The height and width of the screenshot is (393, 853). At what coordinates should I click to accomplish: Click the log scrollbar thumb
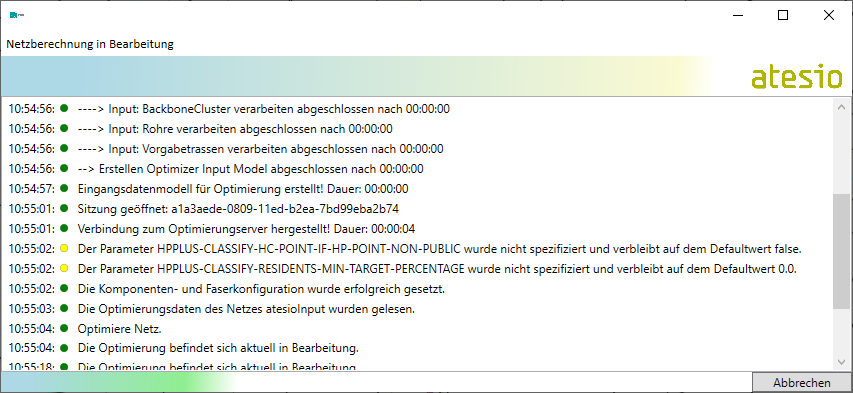pos(841,251)
